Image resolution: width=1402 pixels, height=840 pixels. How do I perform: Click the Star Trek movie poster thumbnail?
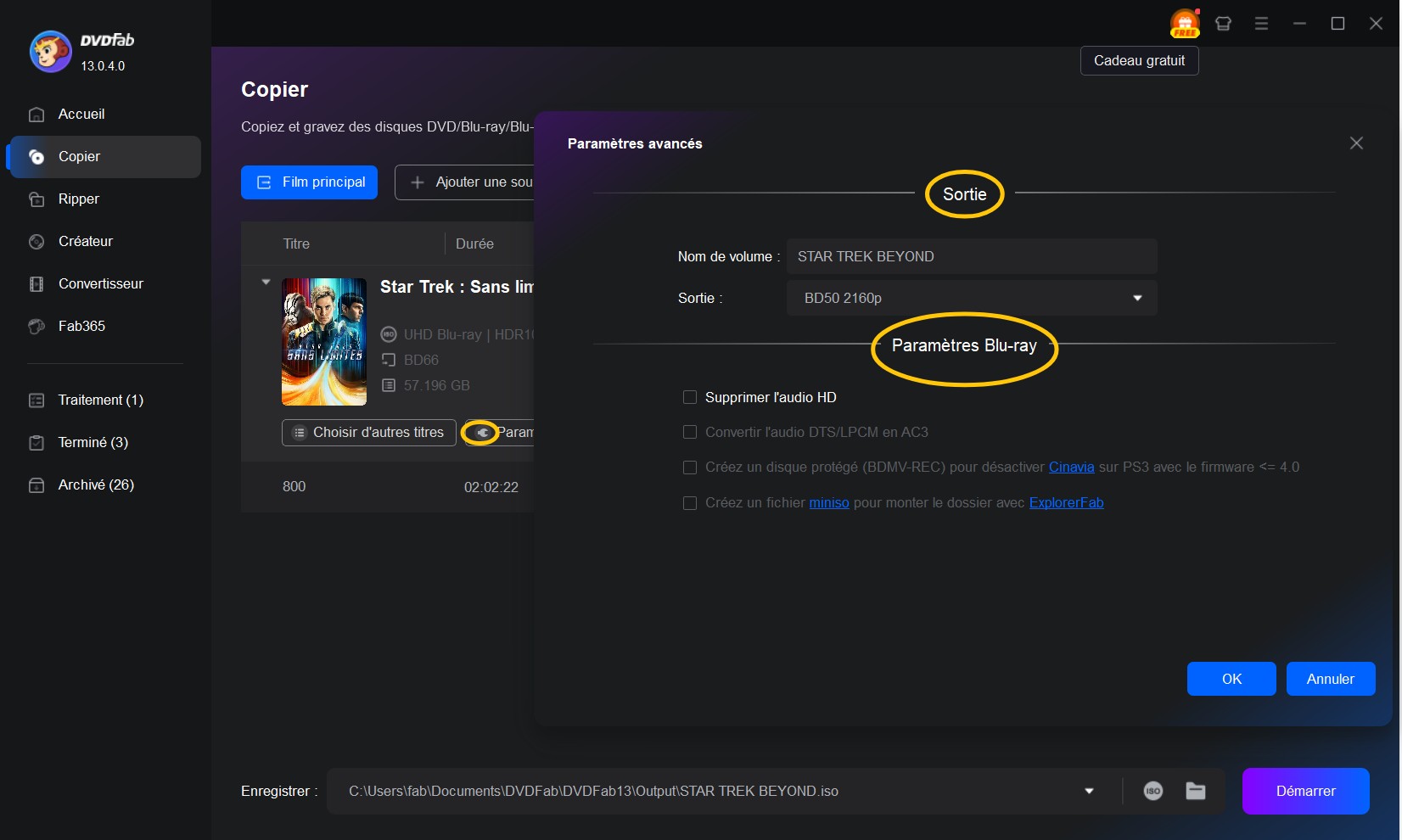tap(324, 341)
